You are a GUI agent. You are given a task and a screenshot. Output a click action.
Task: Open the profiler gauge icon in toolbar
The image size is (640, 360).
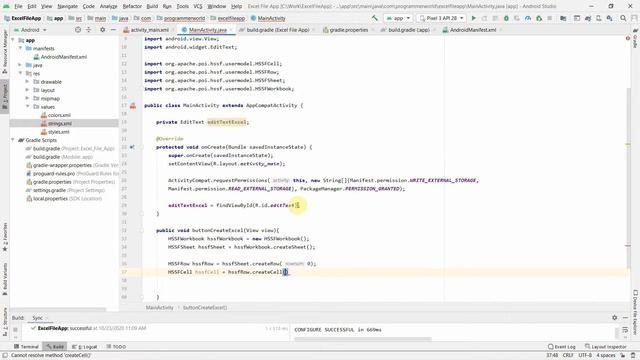click(528, 18)
